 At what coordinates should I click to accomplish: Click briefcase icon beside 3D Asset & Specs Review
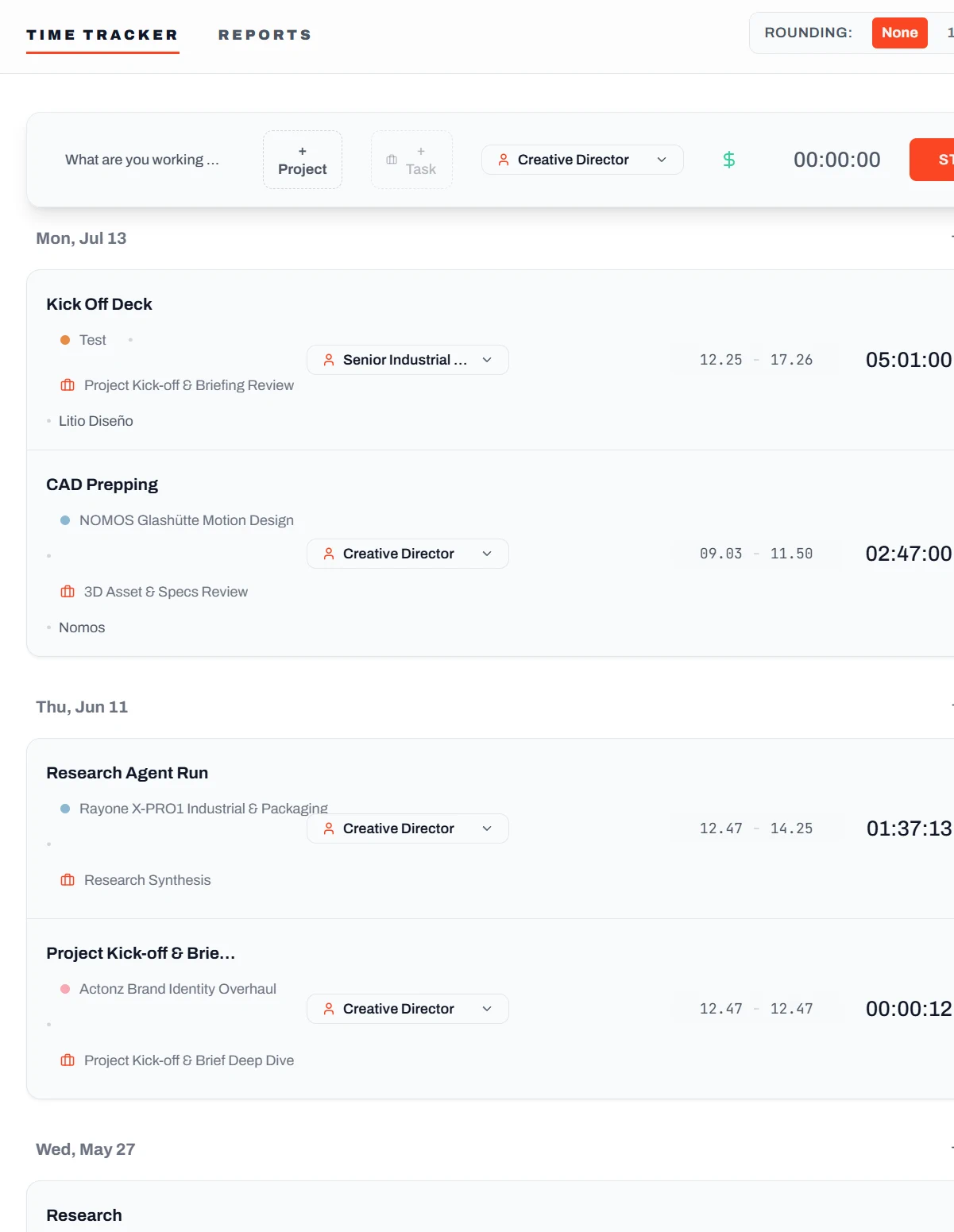coord(68,592)
